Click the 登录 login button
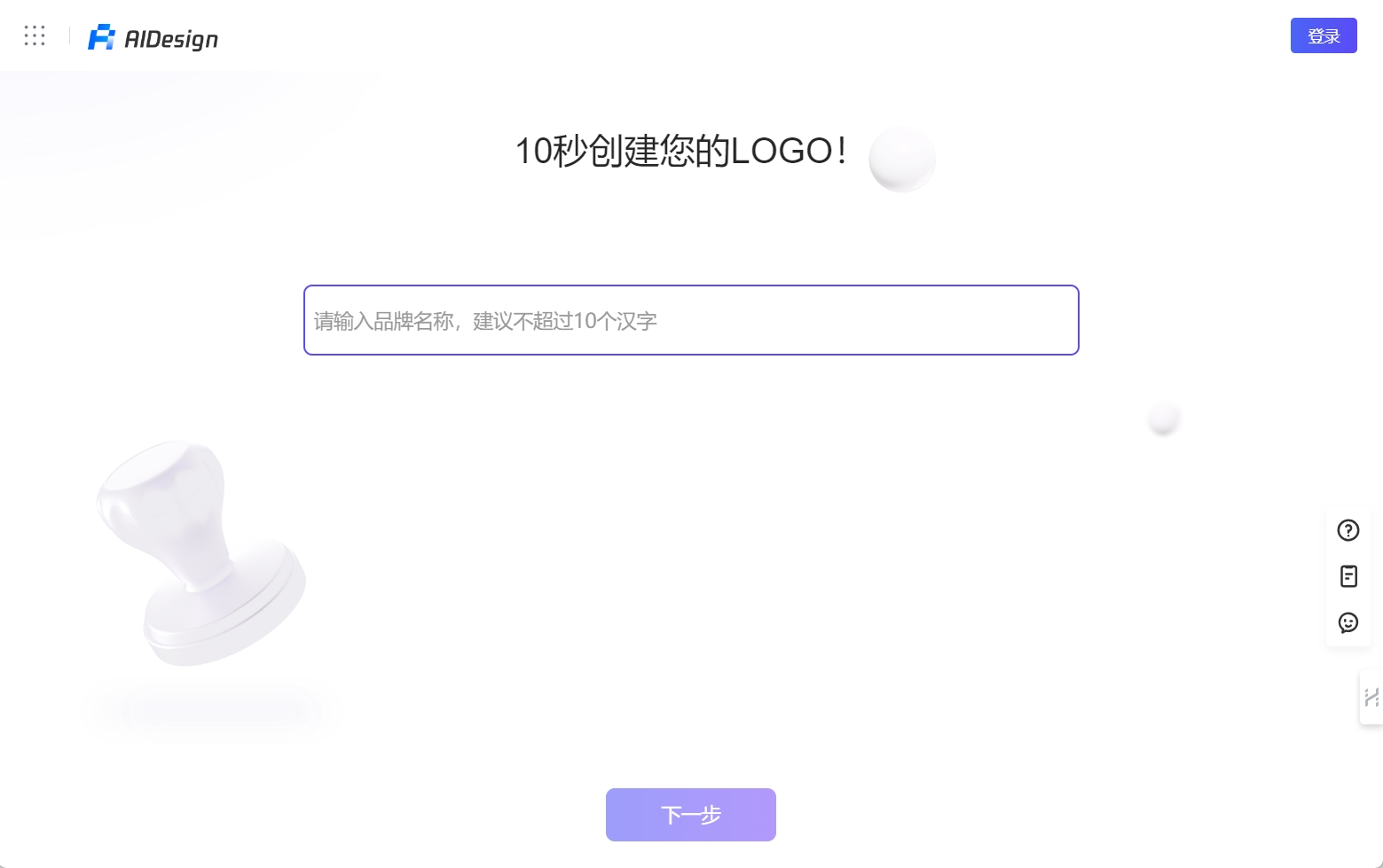 point(1324,35)
